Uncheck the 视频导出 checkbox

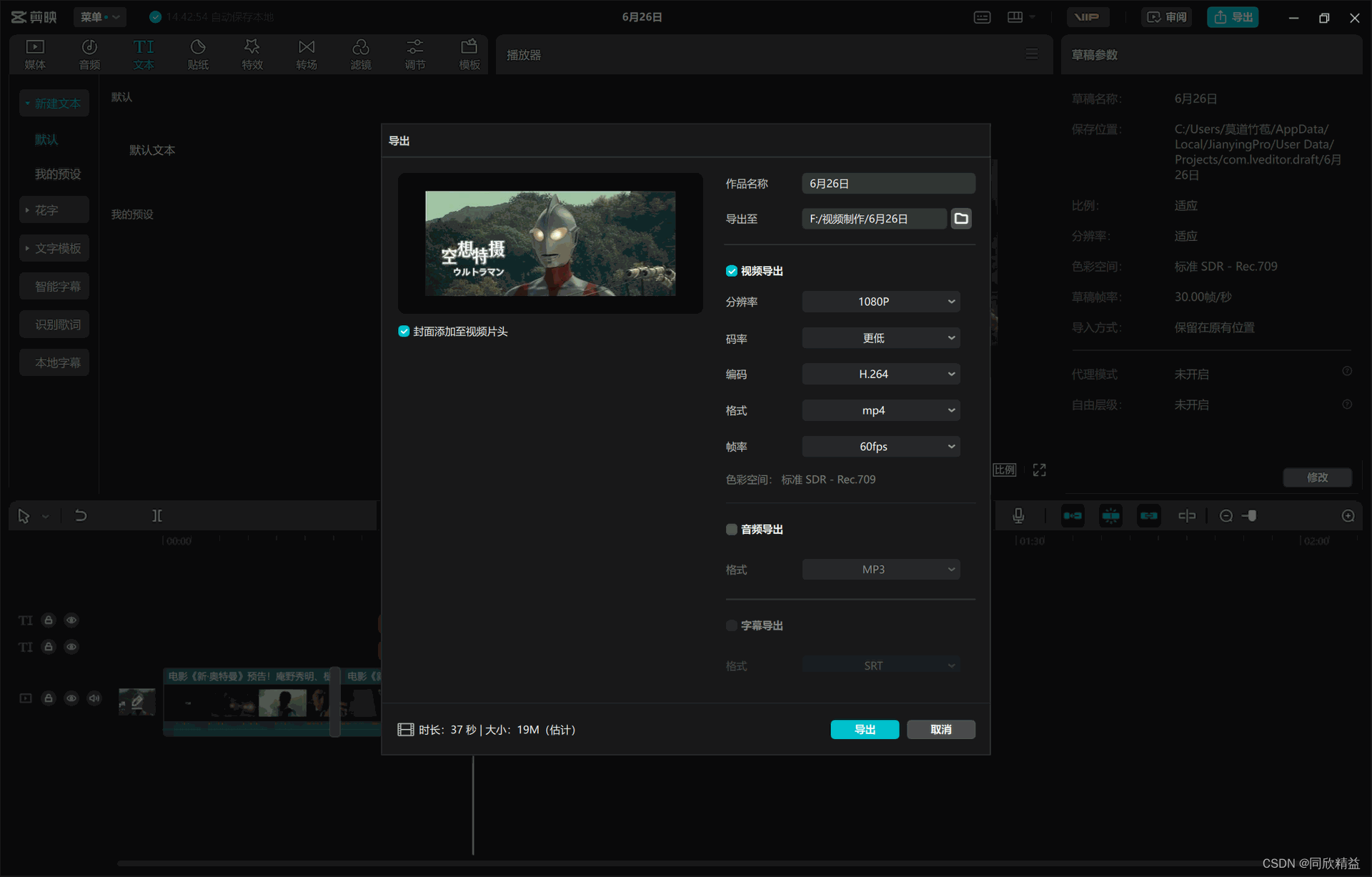tap(731, 271)
